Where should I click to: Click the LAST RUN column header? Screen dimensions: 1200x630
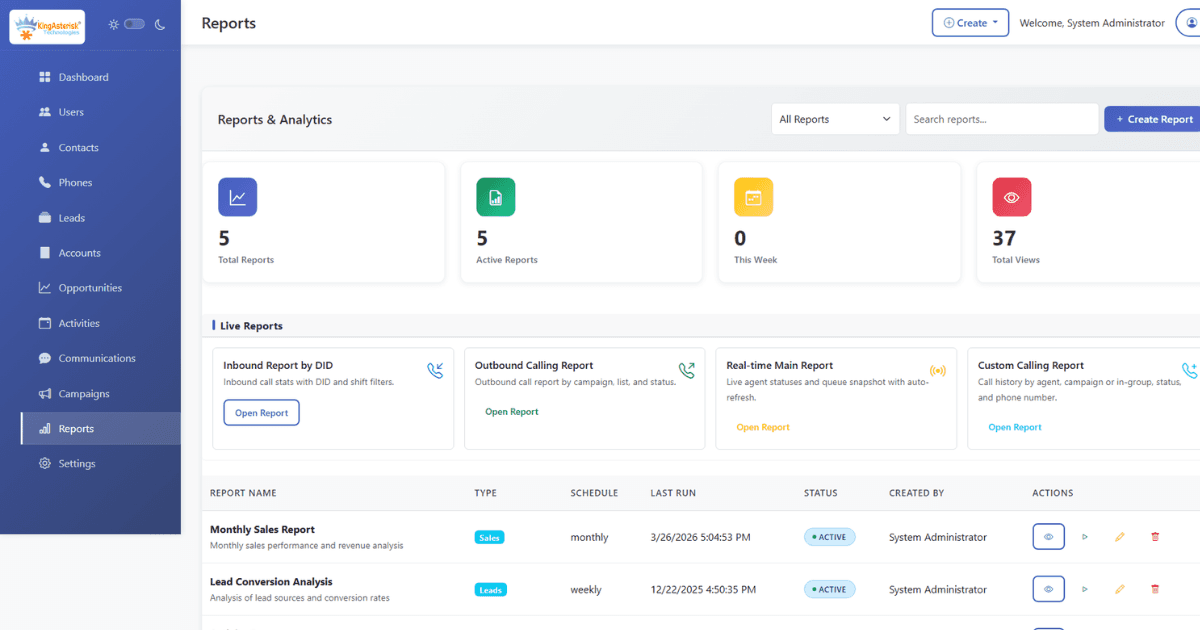point(673,493)
